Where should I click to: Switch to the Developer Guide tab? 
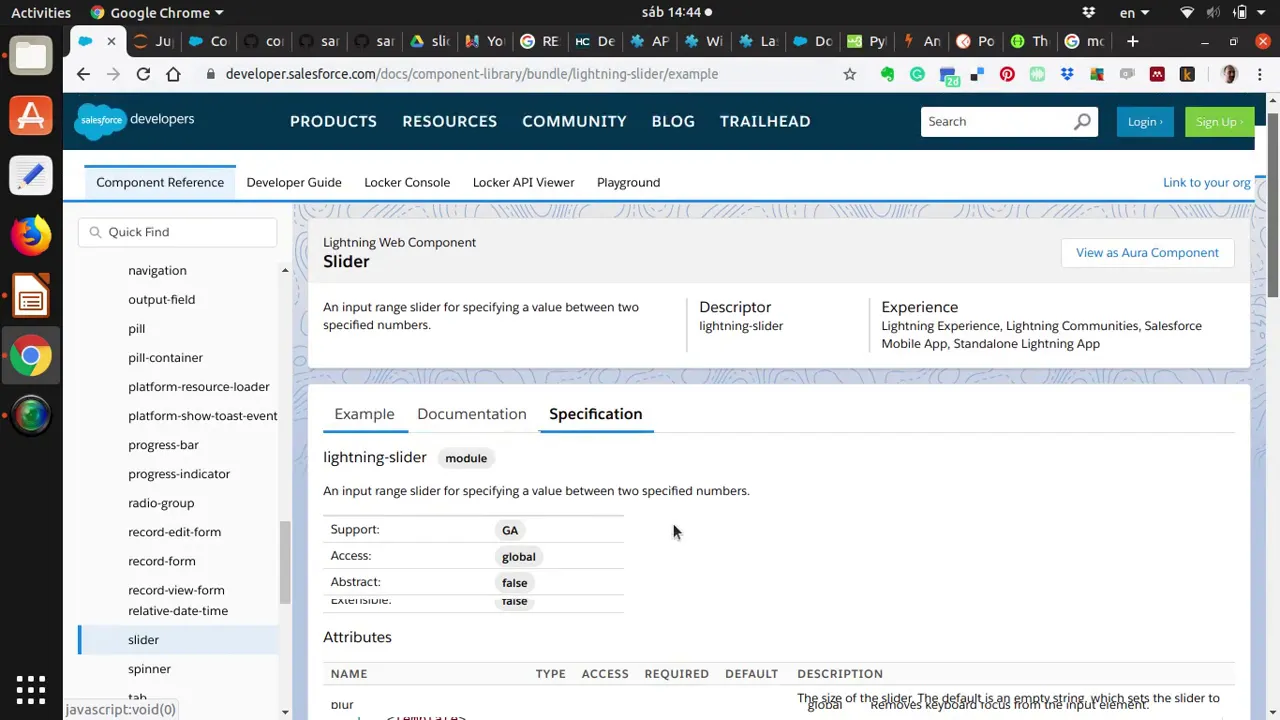[294, 182]
